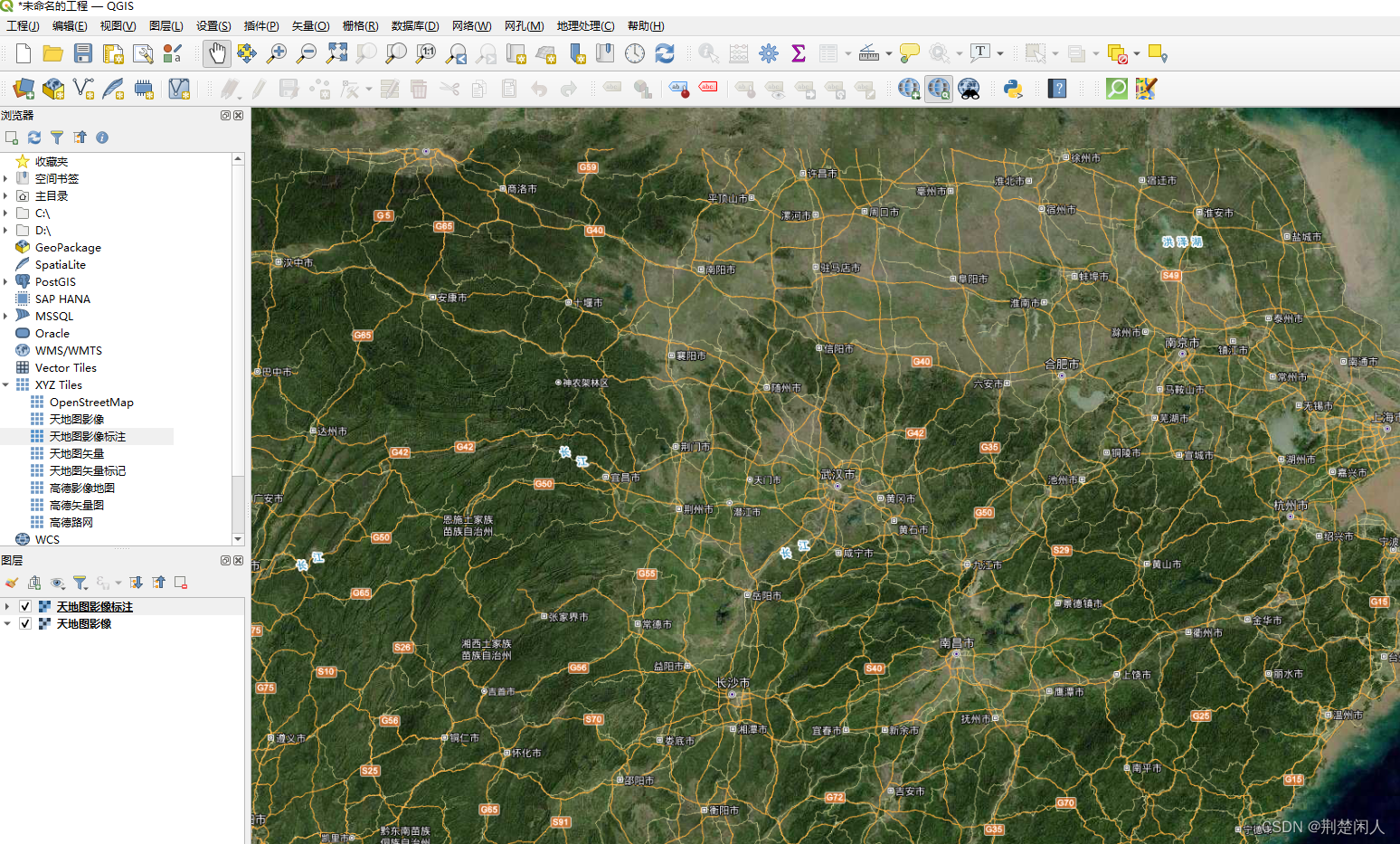Select 天地图矢量 in browser tree
This screenshot has height=844, width=1400.
77,454
